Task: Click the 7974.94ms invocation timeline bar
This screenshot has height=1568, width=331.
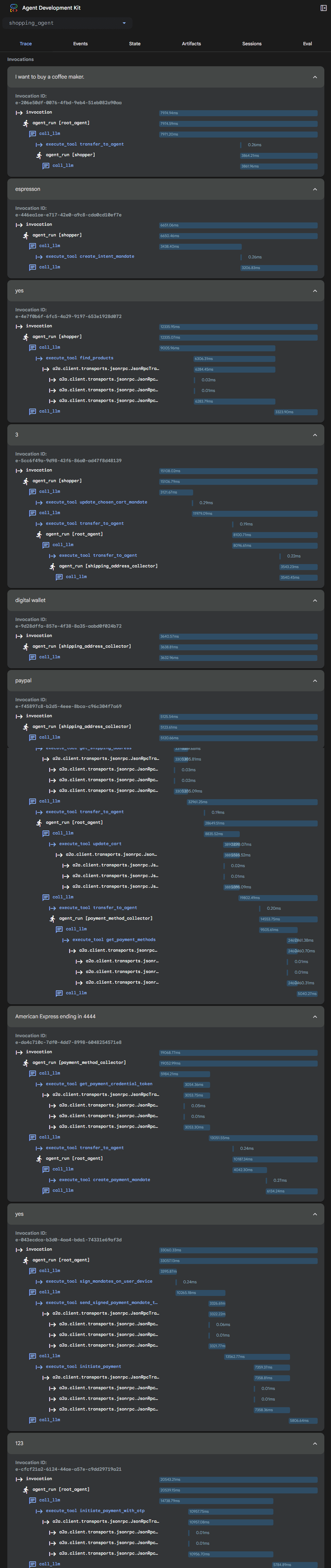Action: 238,113
